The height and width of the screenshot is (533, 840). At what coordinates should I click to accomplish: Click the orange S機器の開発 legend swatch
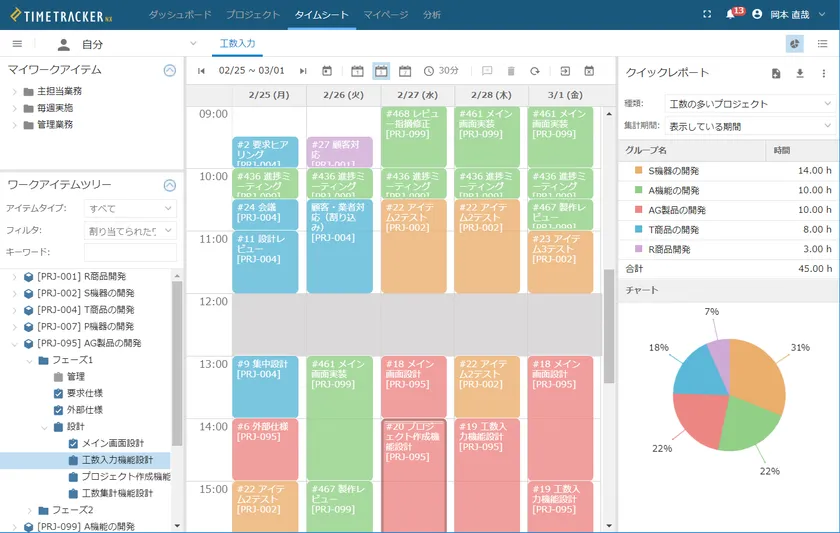pos(638,171)
